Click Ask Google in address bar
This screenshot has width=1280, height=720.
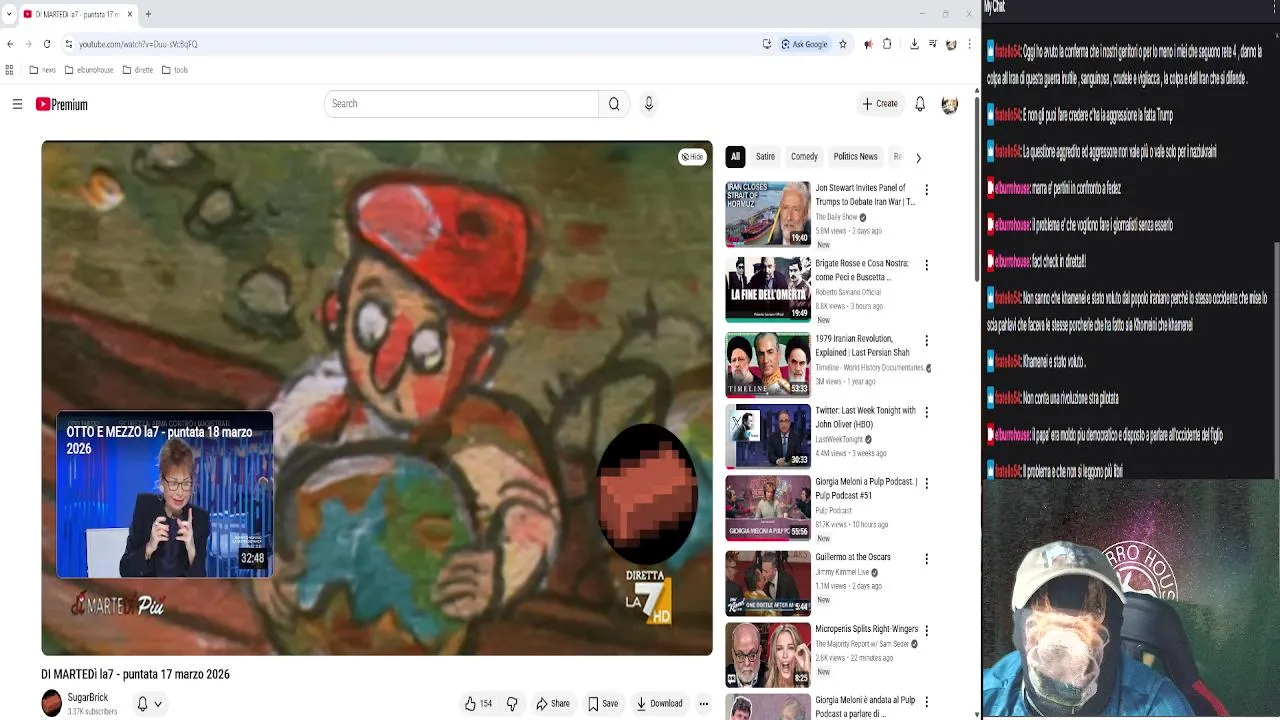[x=805, y=44]
